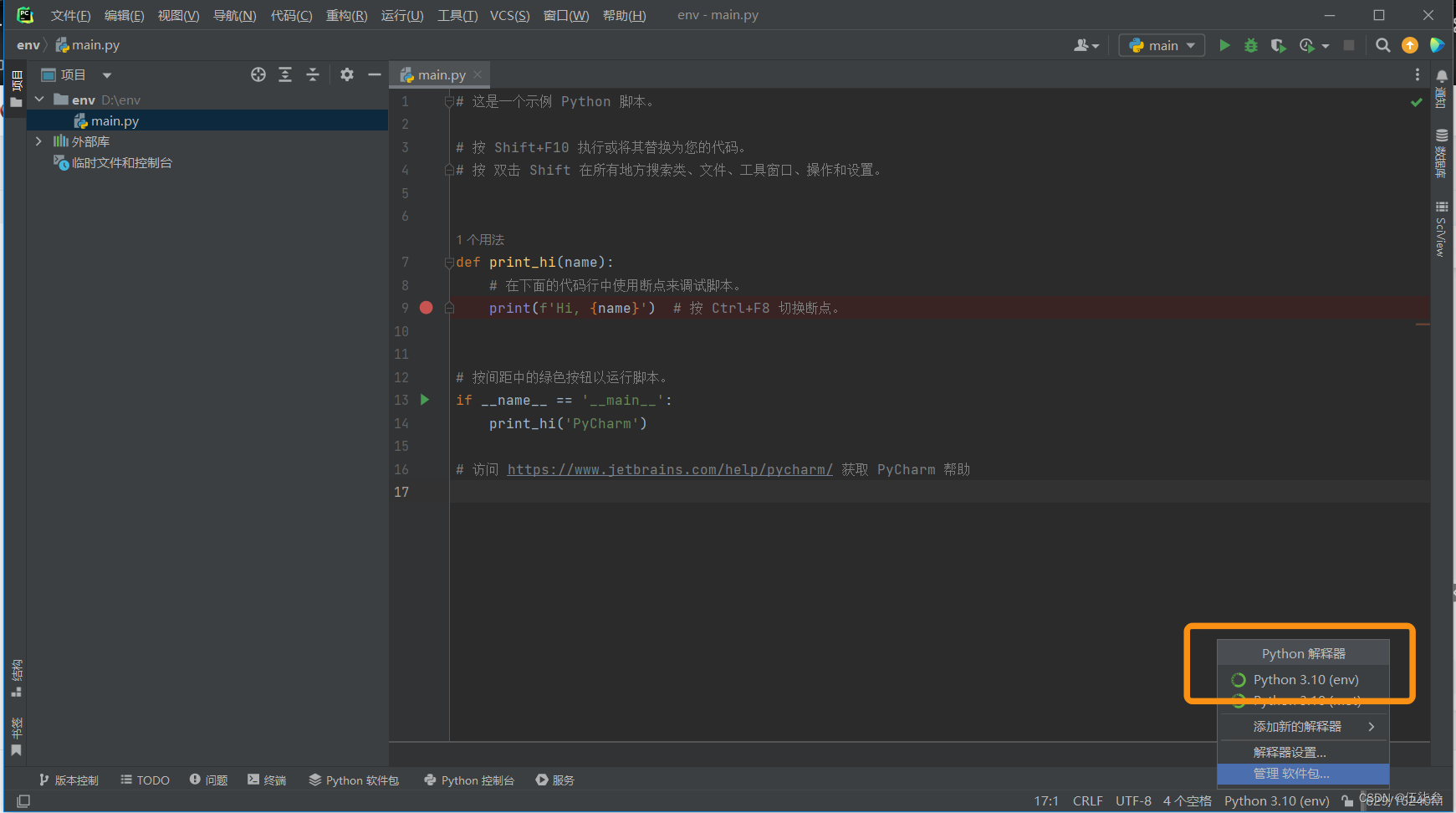Expand the 外部库 tree node

[x=38, y=141]
